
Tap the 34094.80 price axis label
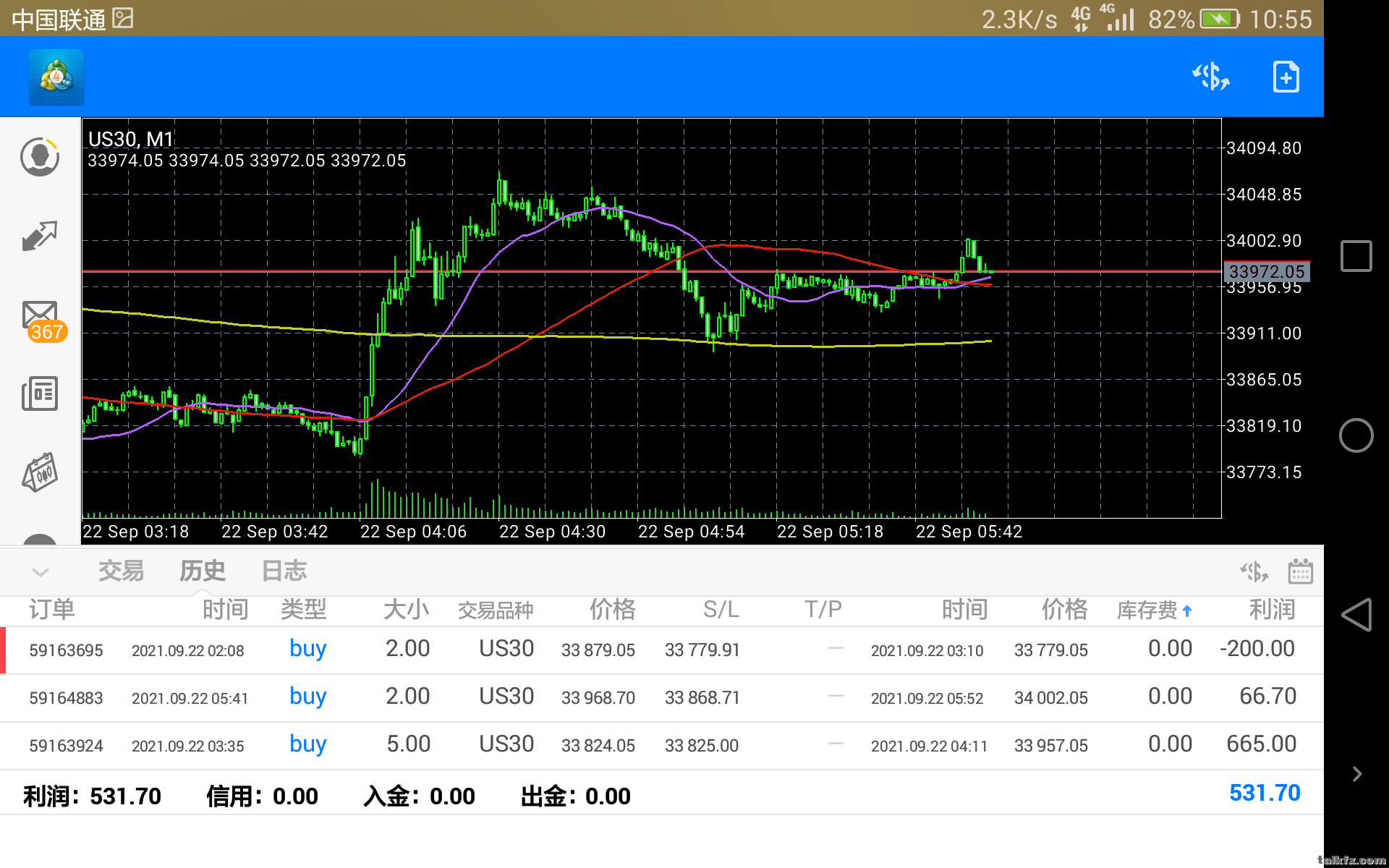(1263, 148)
